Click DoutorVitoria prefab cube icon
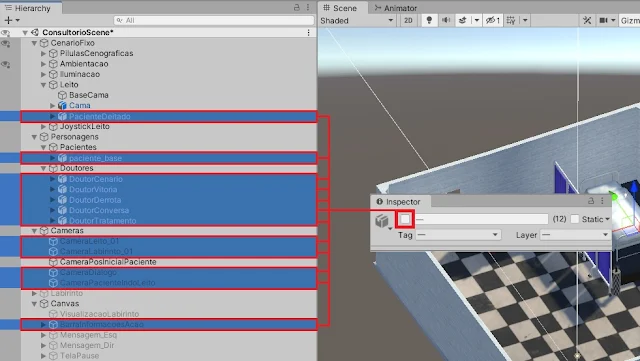The height and width of the screenshot is (361, 640). 62,189
